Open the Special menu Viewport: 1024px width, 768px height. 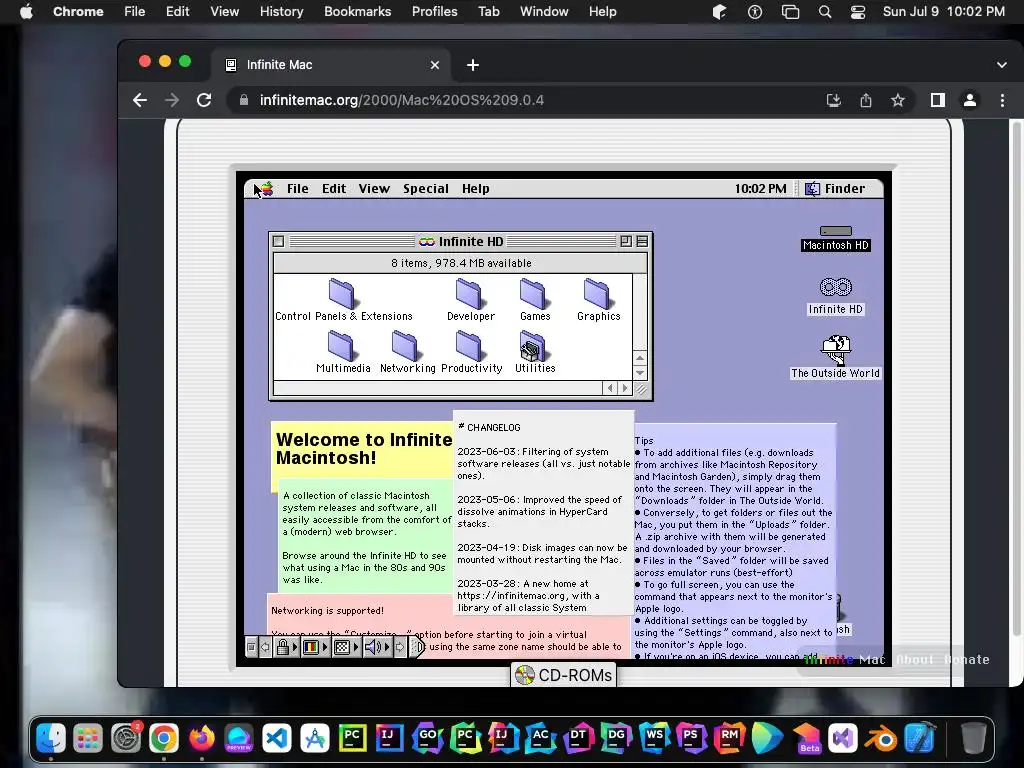(x=426, y=189)
